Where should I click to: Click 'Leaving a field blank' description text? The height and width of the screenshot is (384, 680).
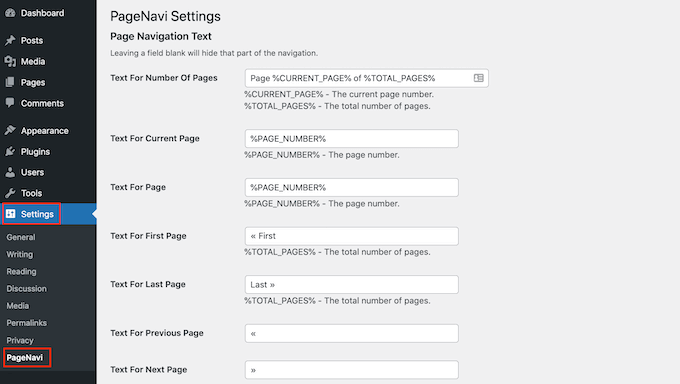point(214,53)
